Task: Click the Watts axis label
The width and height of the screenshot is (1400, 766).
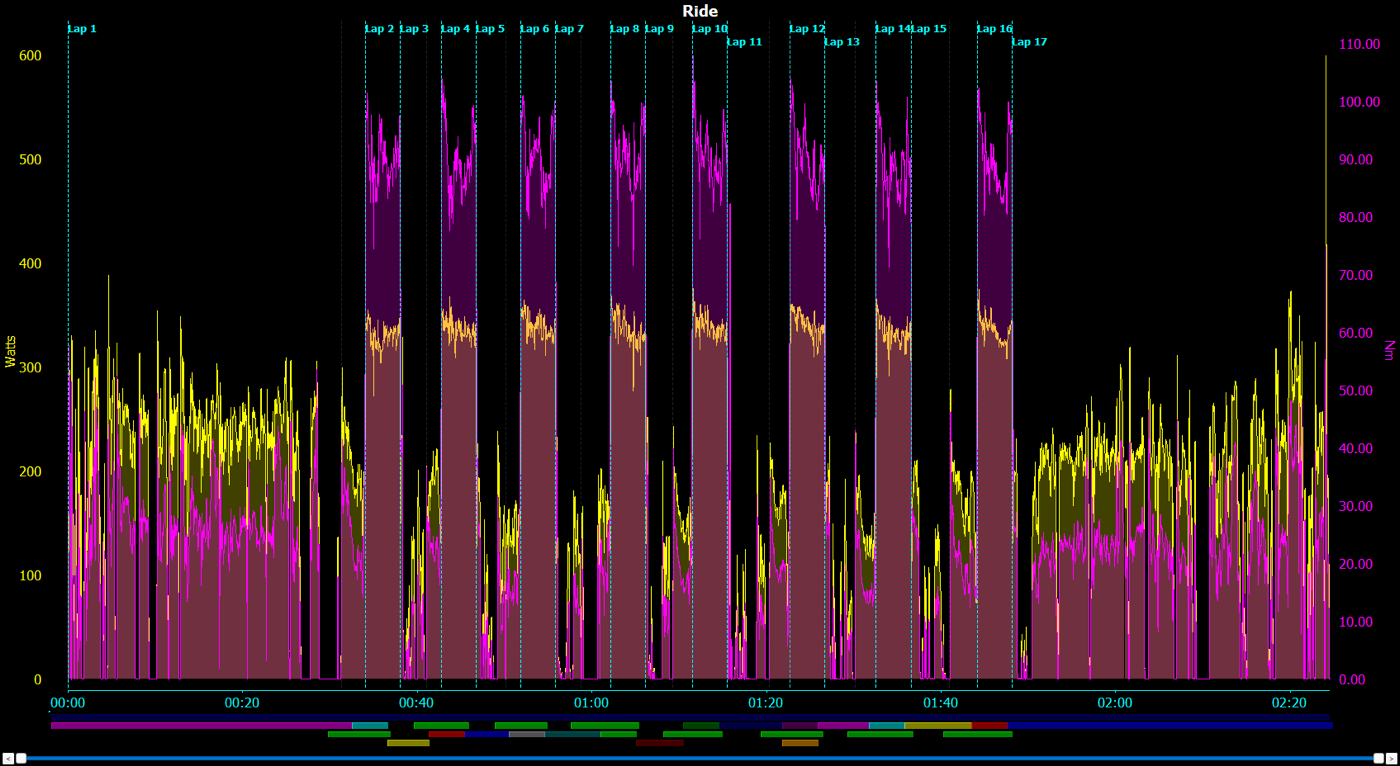Action: 11,351
